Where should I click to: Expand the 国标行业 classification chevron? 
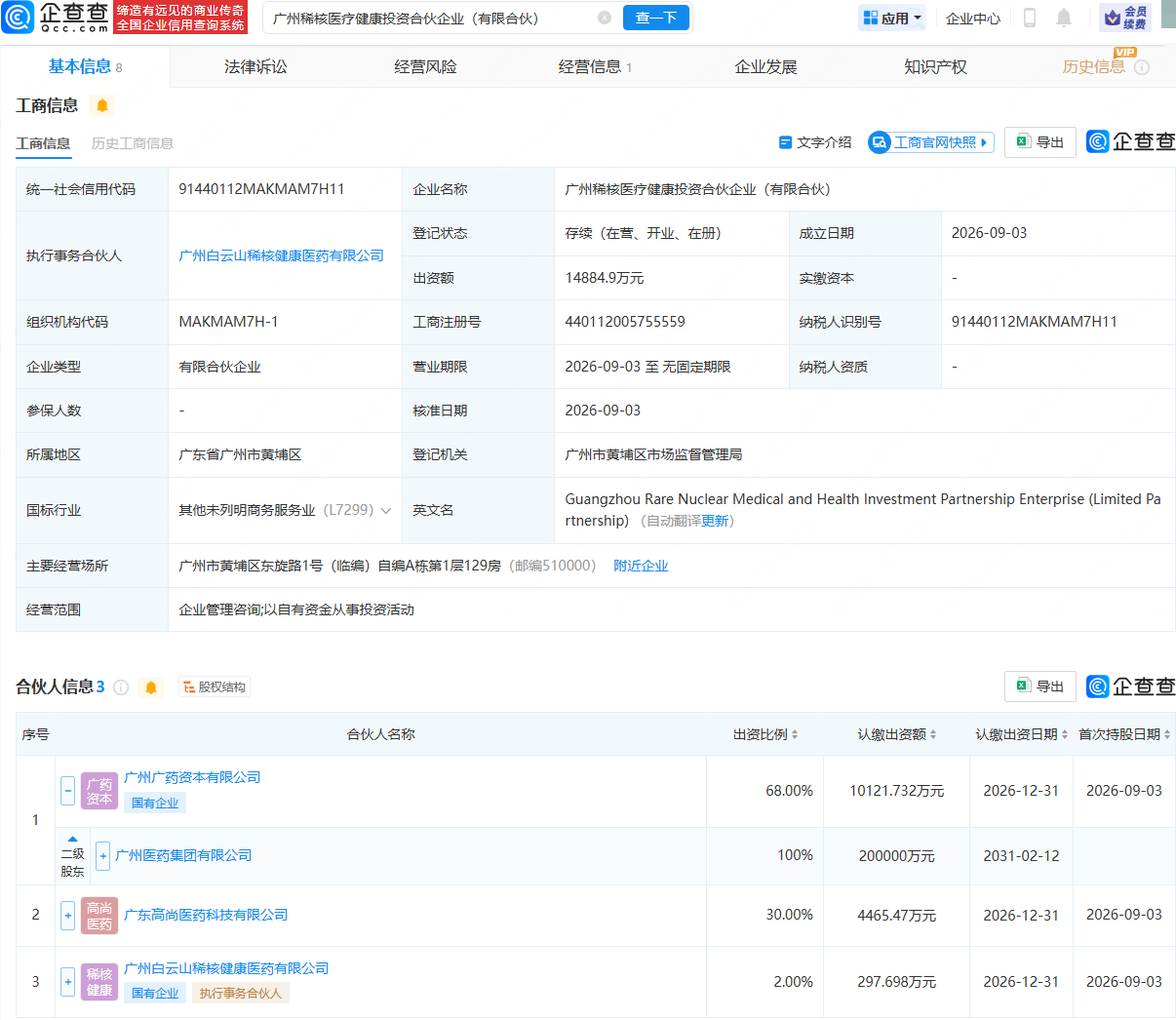[x=386, y=511]
